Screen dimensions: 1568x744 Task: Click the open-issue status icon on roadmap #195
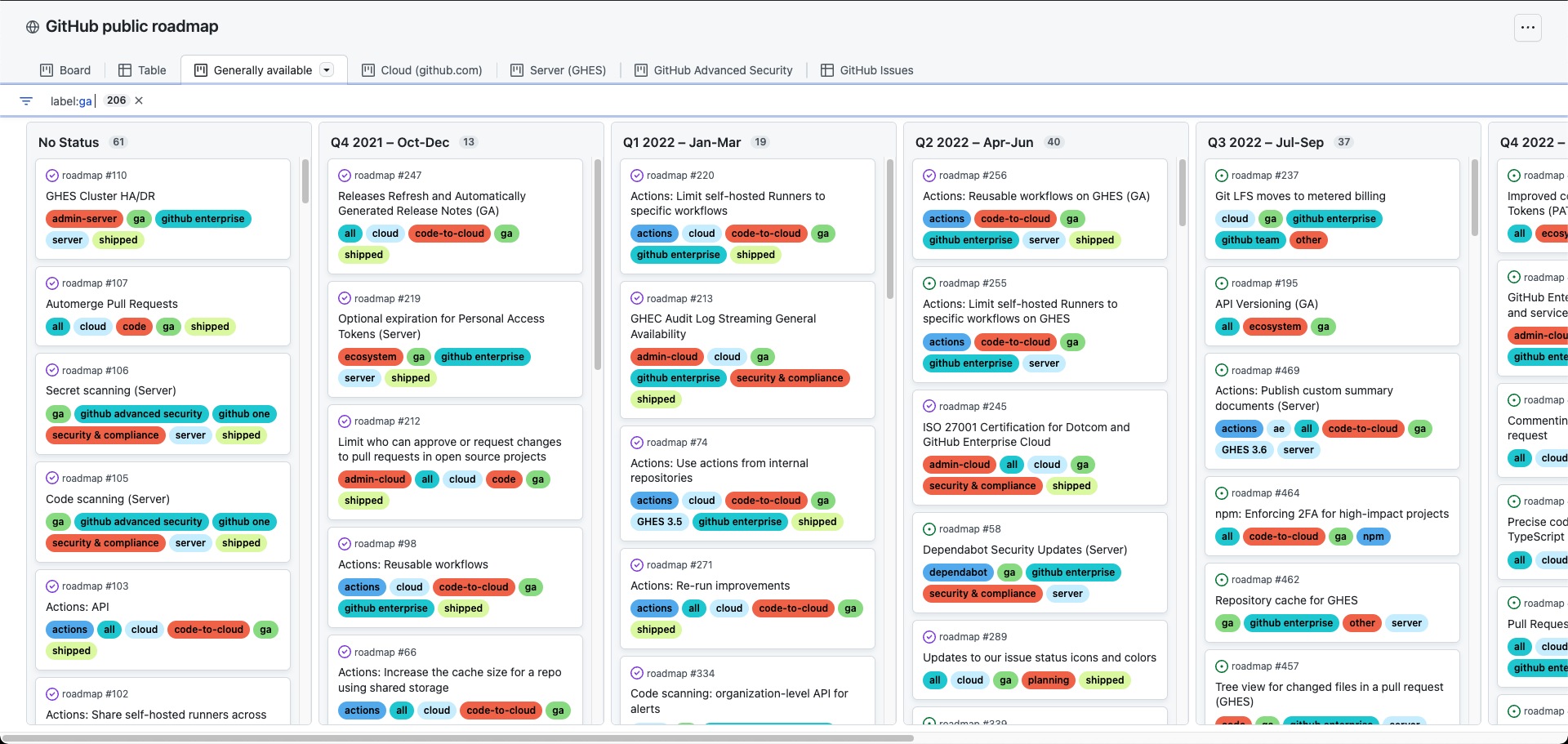[x=1222, y=283]
